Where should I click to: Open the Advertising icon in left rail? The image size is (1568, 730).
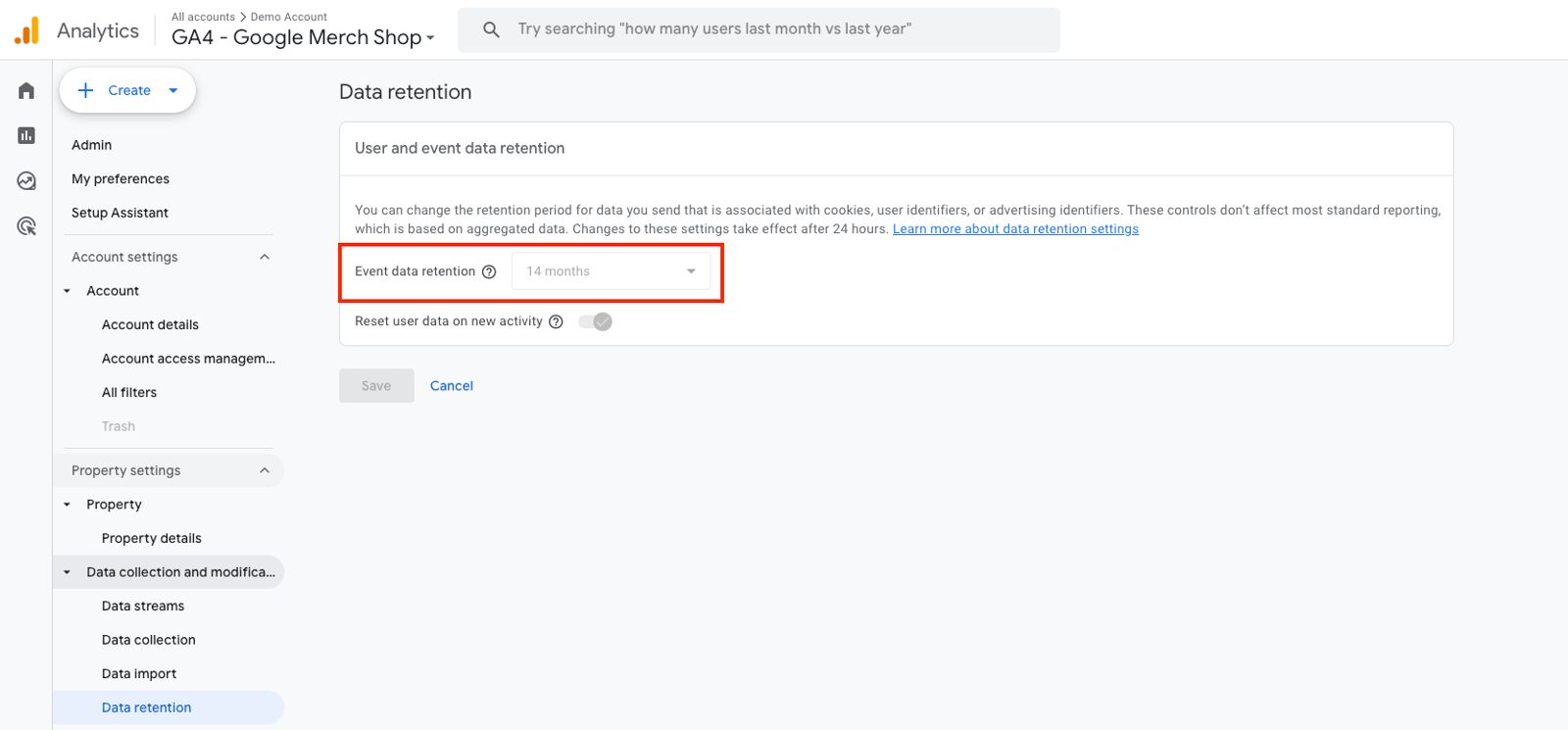[26, 226]
